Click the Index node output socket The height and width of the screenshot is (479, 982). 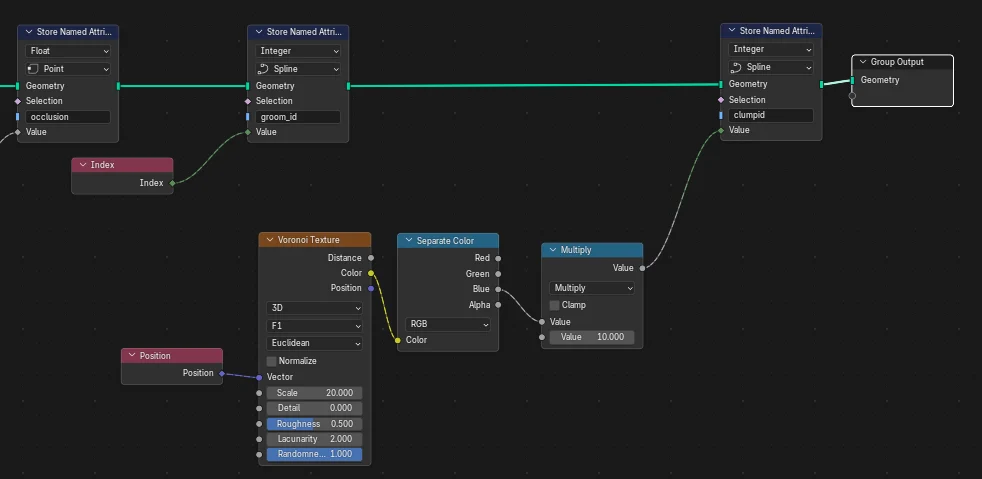(173, 183)
